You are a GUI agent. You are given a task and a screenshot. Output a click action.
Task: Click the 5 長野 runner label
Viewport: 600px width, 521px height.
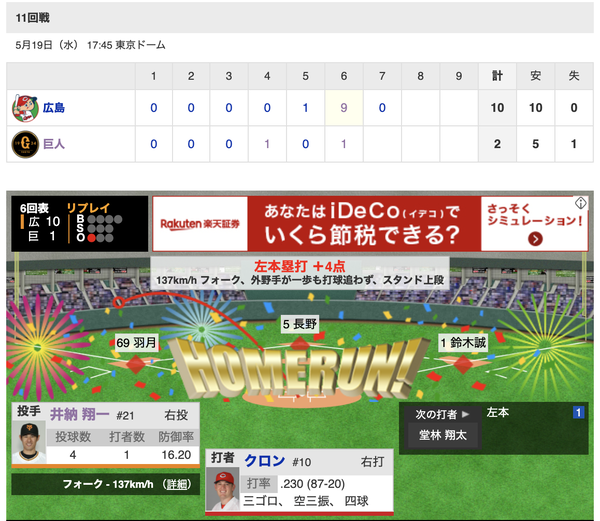[300, 324]
